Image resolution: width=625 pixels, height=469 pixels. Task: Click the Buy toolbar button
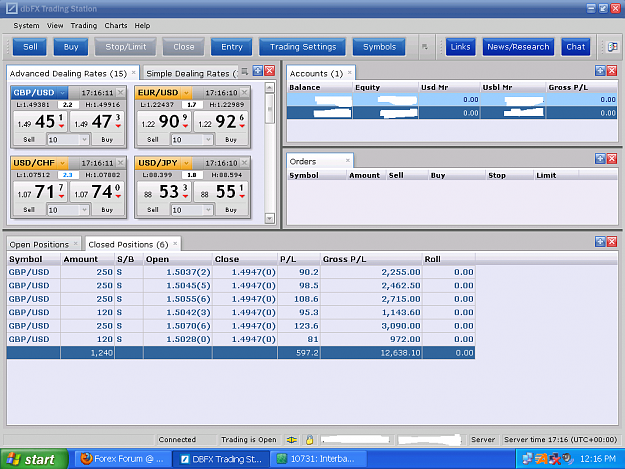pyautogui.click(x=71, y=47)
